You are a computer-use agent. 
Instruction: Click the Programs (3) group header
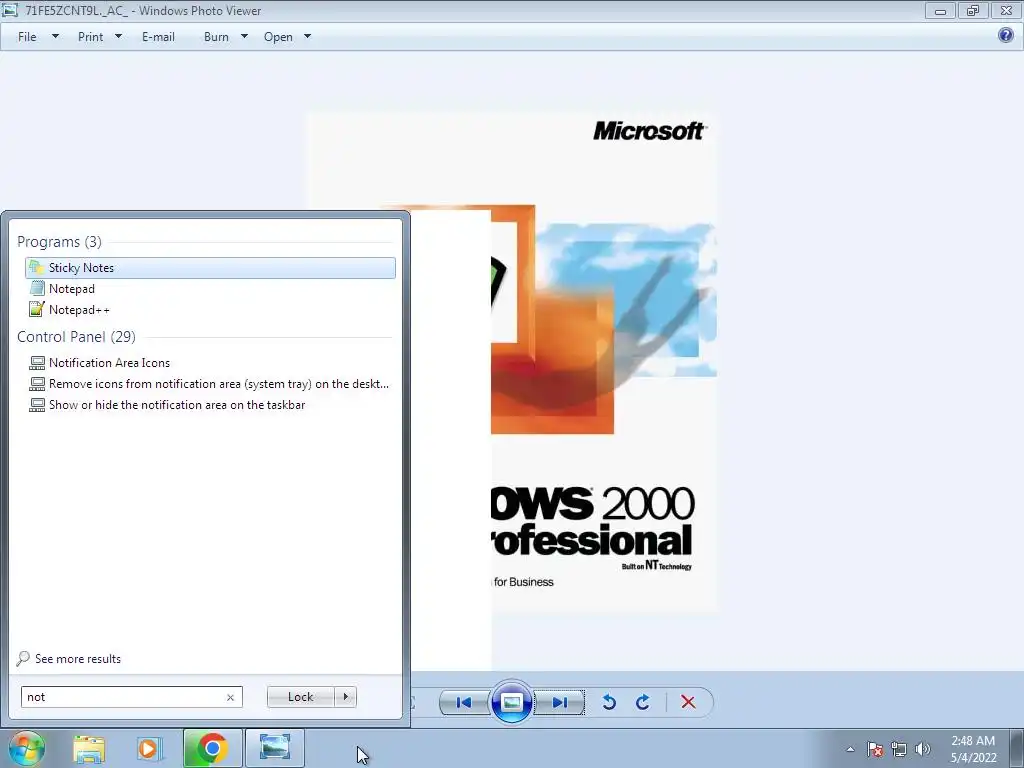coord(59,242)
